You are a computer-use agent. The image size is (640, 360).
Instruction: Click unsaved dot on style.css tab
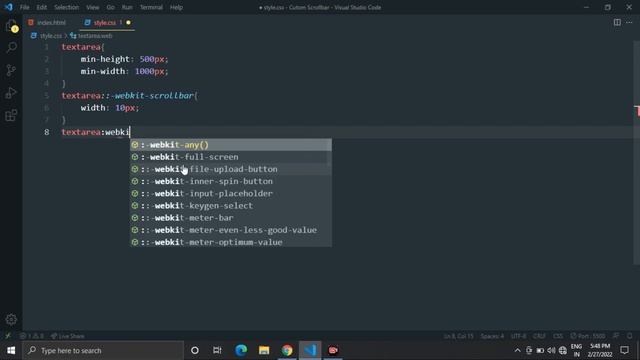129,23
